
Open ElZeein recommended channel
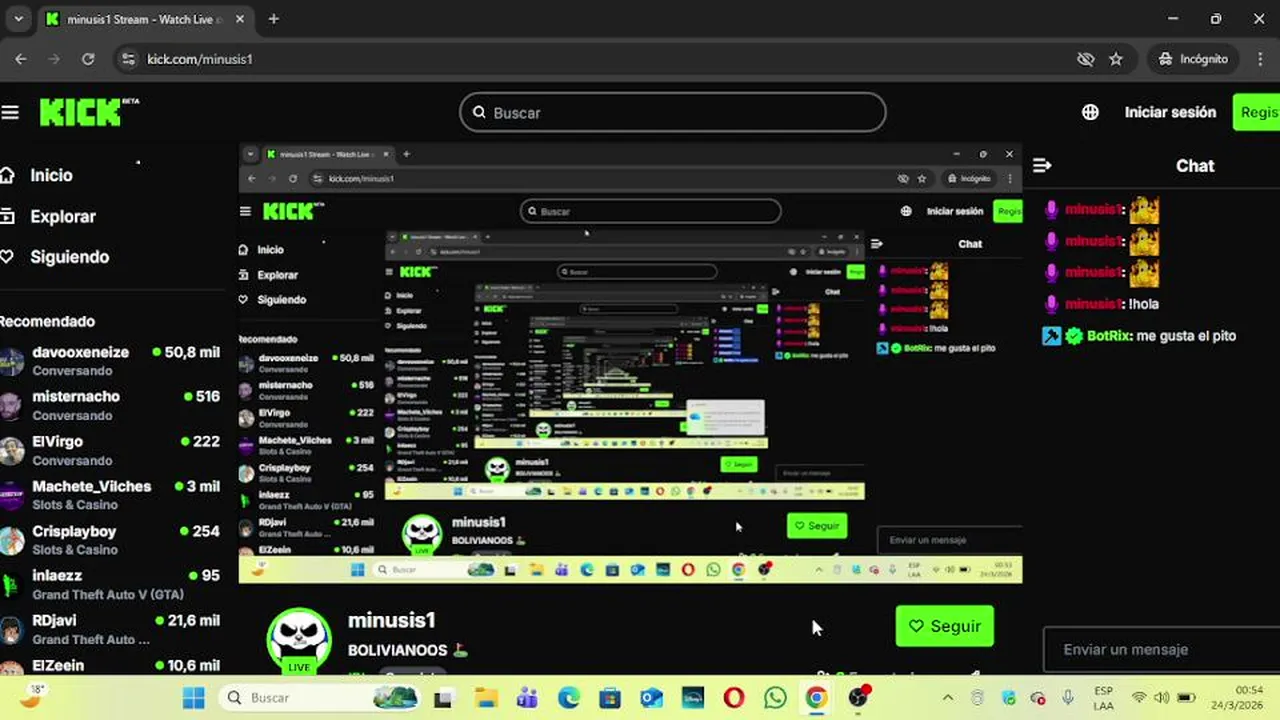tap(110, 666)
